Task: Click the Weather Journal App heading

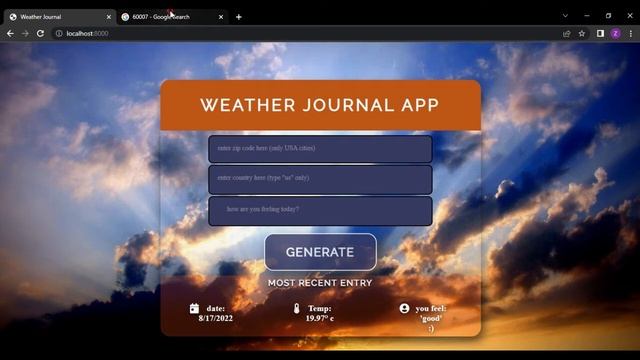Action: 320,105
